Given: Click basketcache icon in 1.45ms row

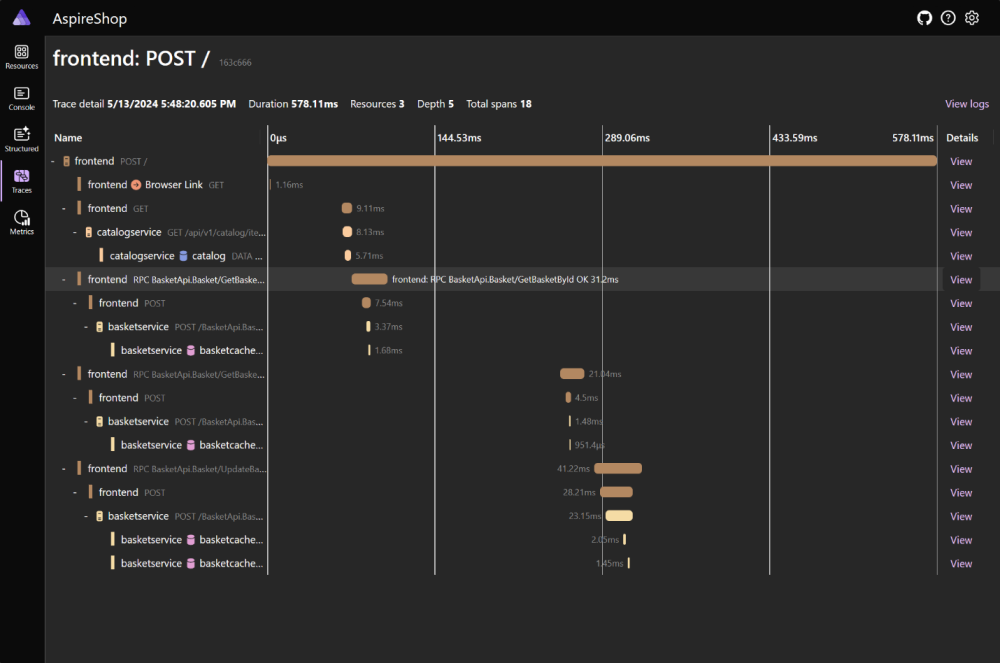Looking at the screenshot, I should tap(191, 563).
